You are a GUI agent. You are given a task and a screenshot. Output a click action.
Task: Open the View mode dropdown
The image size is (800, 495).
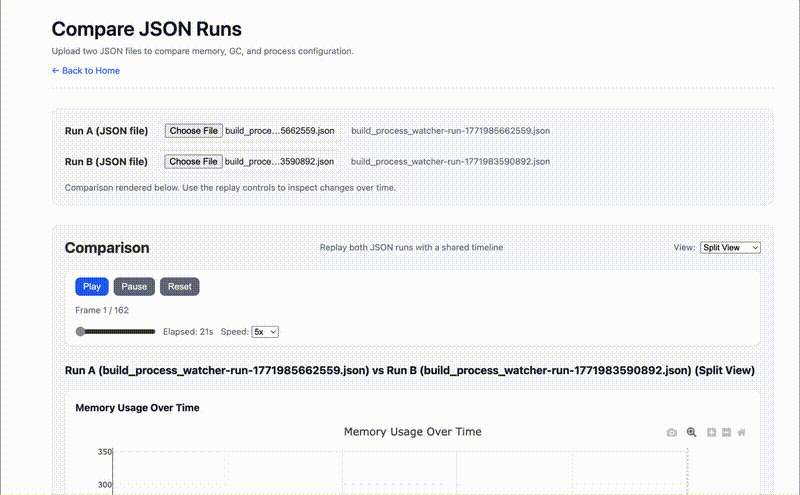click(730, 248)
